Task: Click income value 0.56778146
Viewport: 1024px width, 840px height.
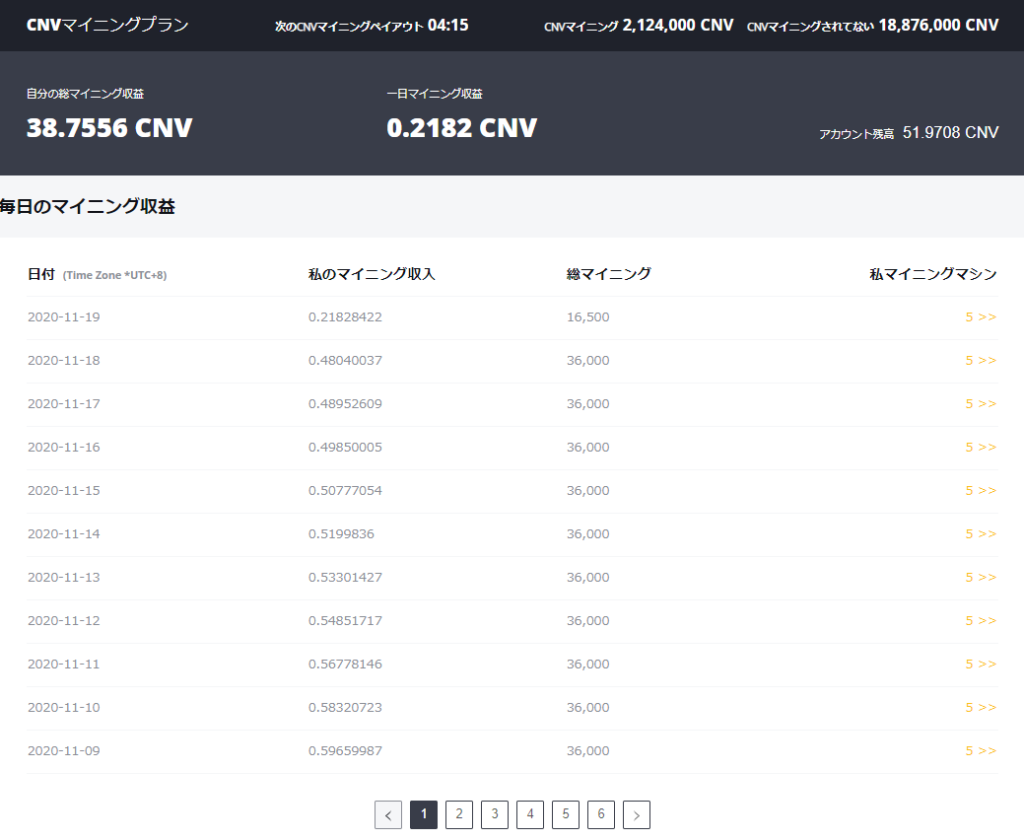Action: tap(345, 664)
